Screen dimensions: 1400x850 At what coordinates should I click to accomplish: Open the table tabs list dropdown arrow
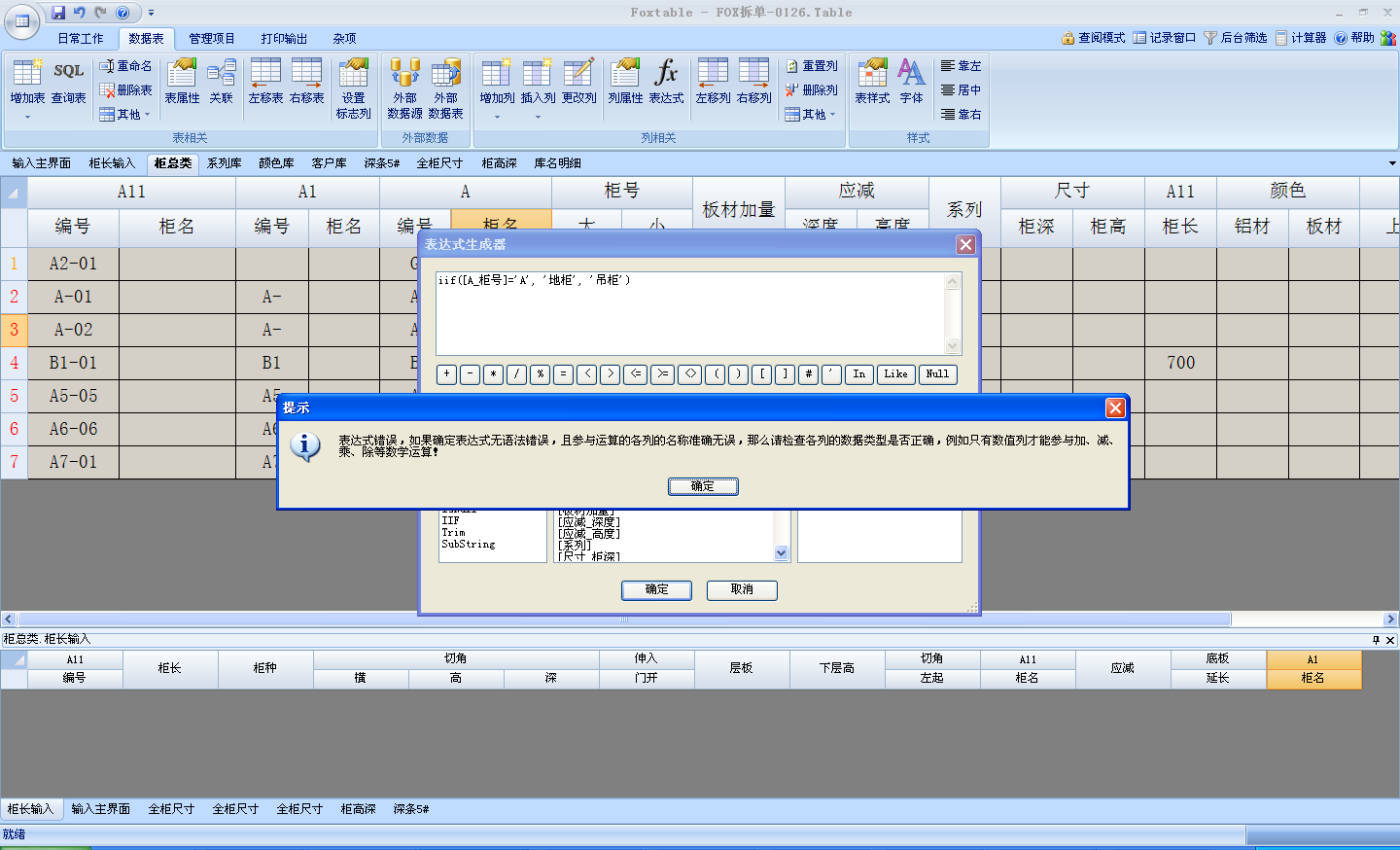click(1392, 163)
